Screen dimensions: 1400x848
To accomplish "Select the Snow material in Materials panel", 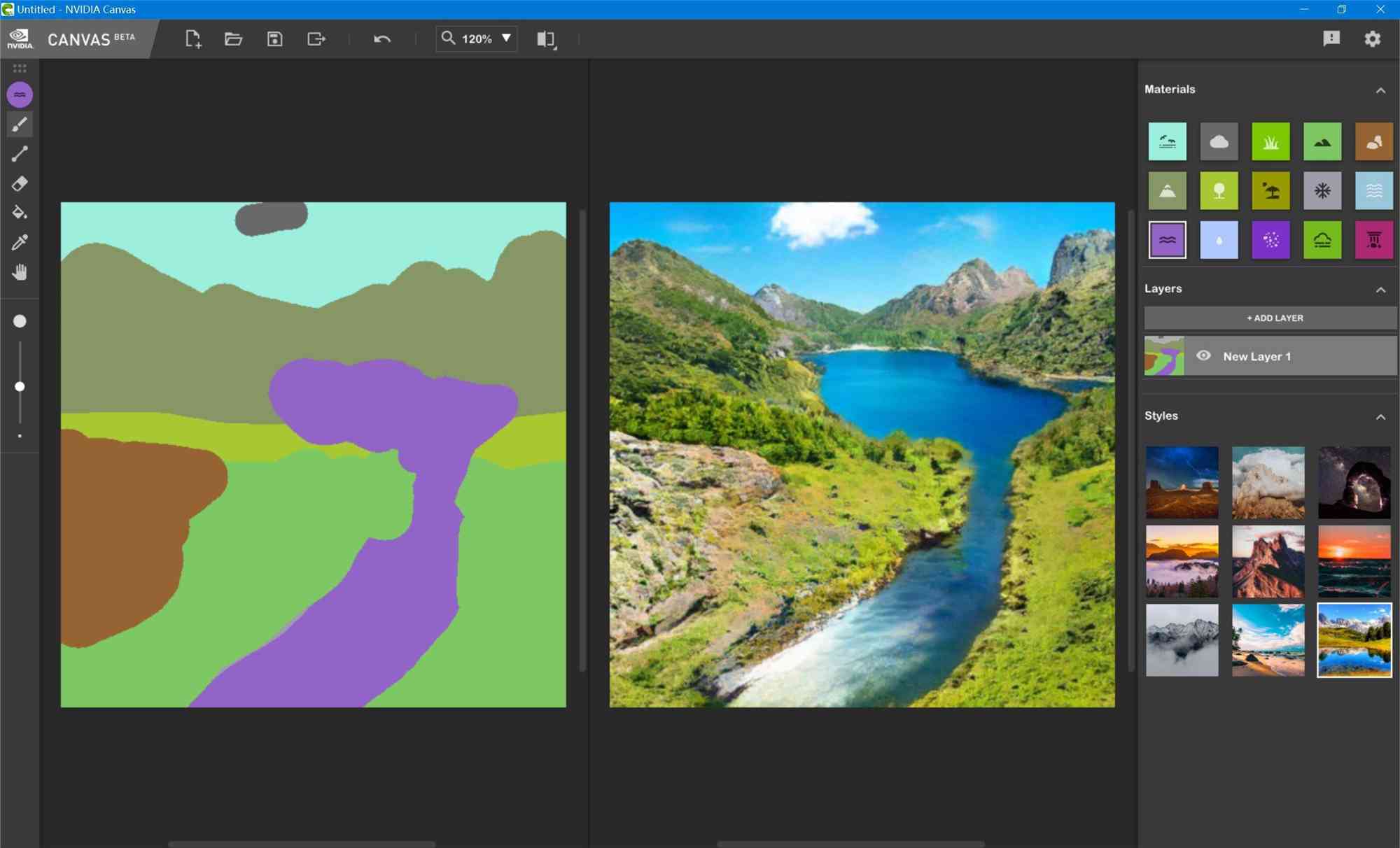I will tap(1321, 190).
